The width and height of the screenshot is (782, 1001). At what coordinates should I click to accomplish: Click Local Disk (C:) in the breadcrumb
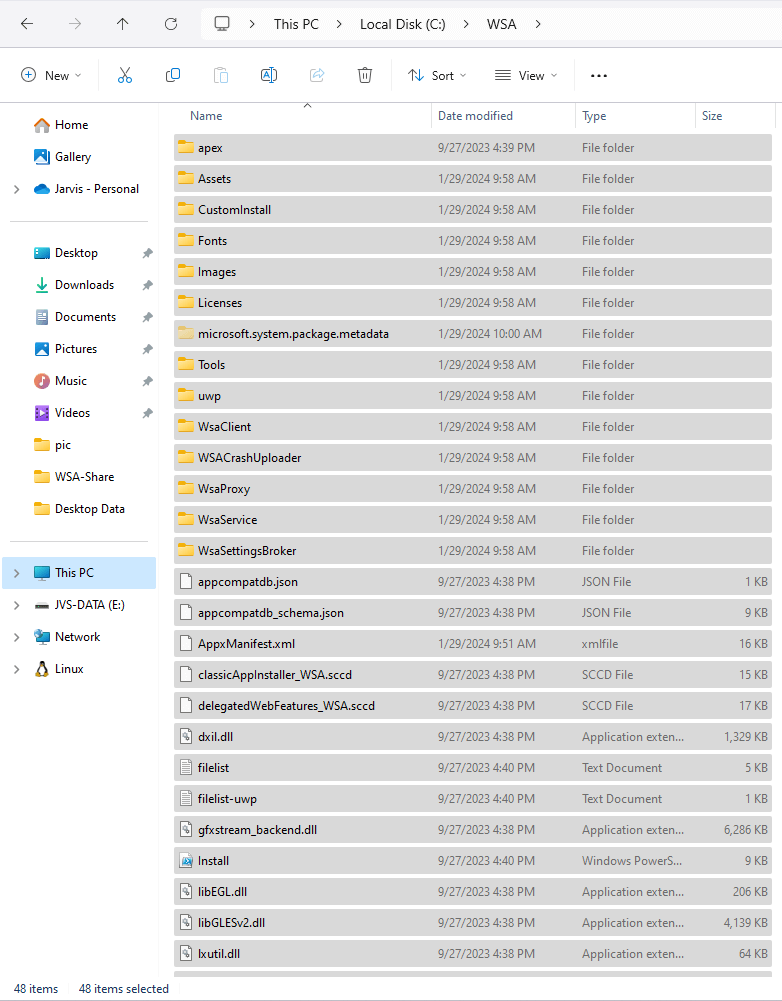click(x=403, y=24)
